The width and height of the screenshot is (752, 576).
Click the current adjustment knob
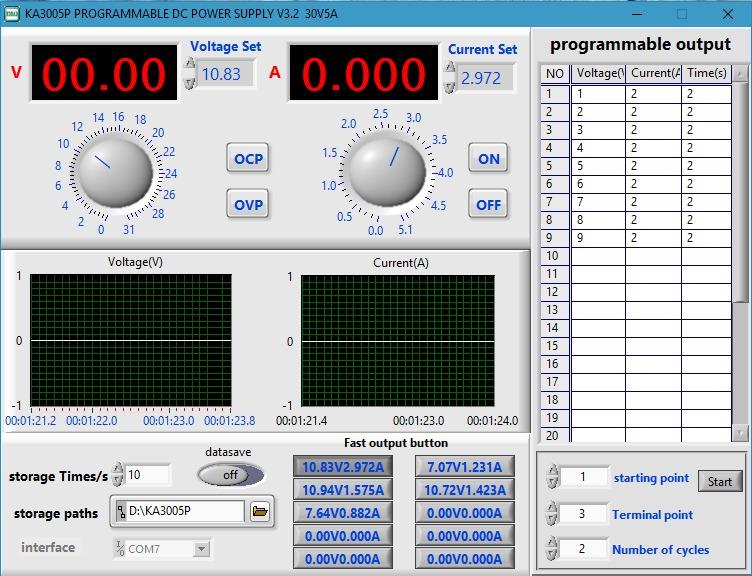tap(386, 170)
